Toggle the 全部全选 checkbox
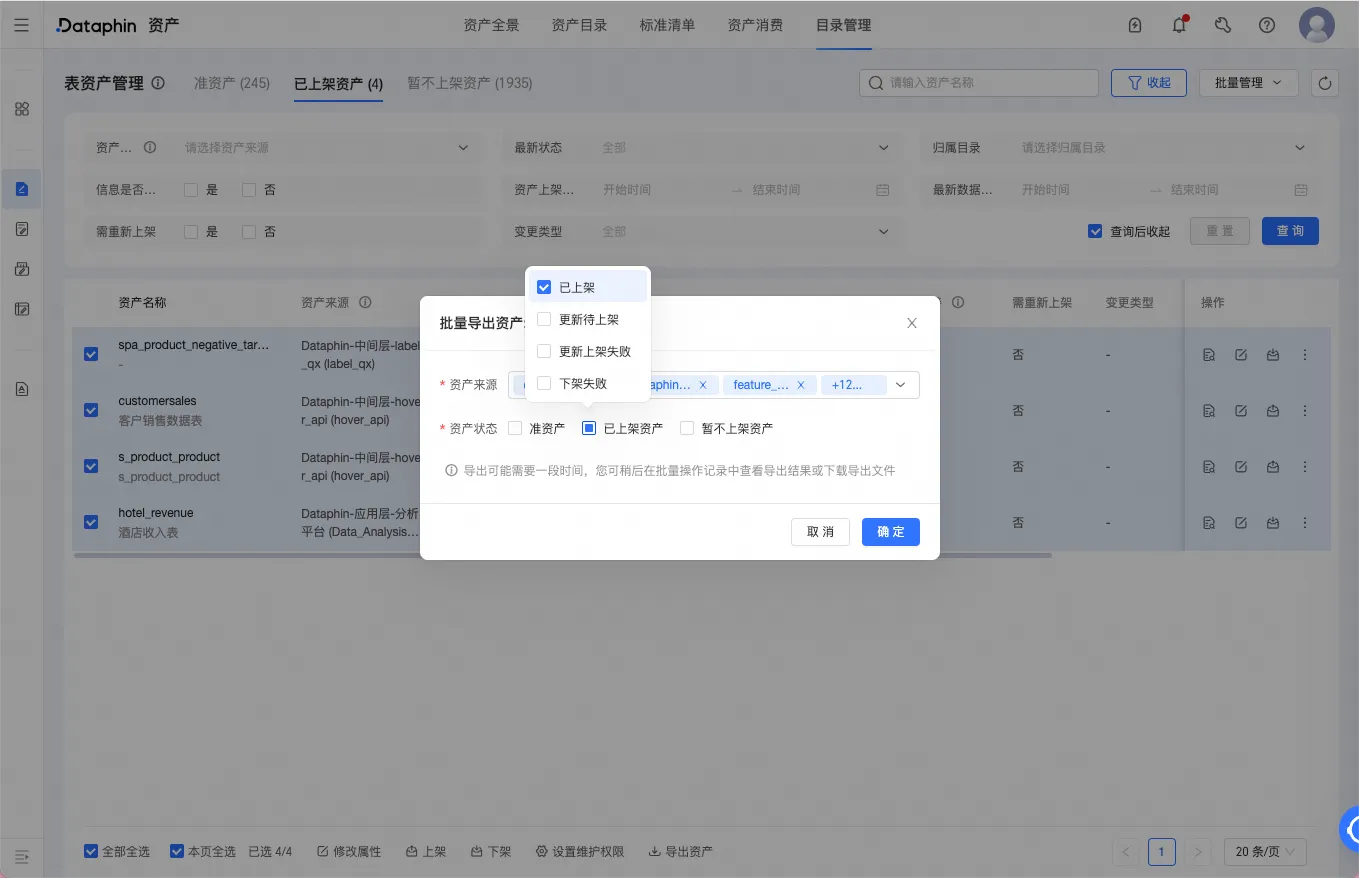 tap(91, 852)
